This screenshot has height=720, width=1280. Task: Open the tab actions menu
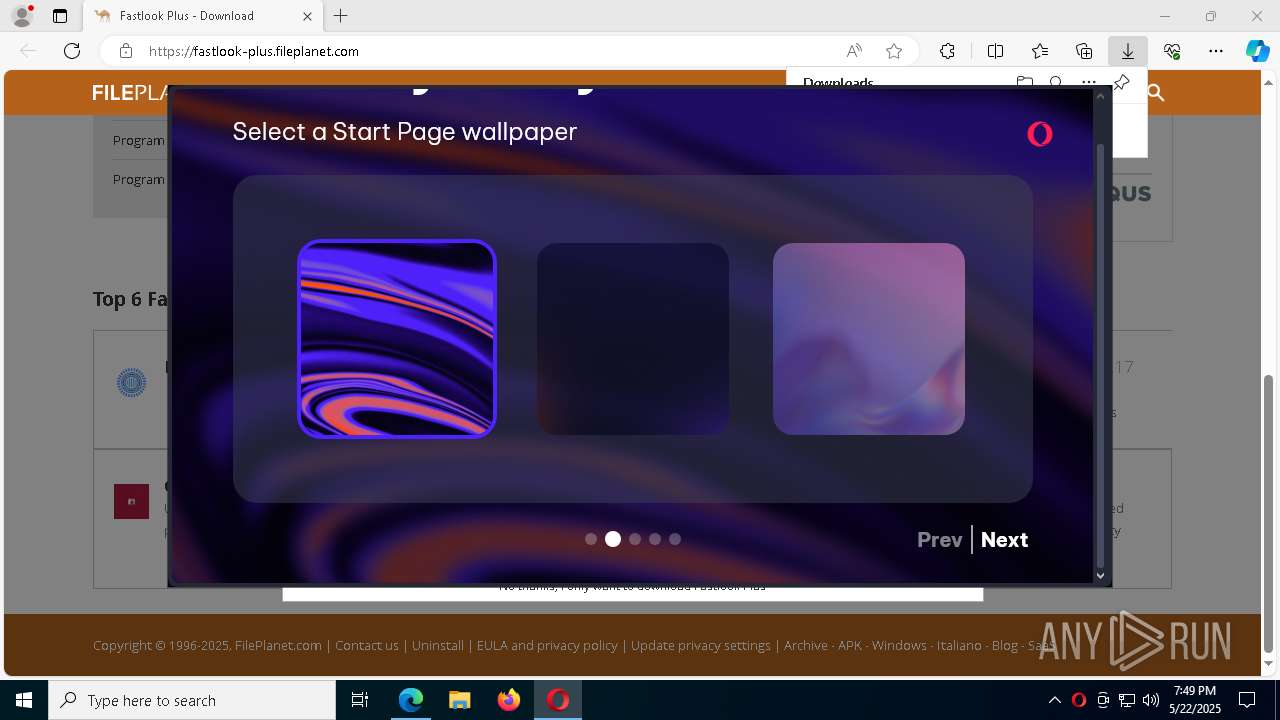60,16
